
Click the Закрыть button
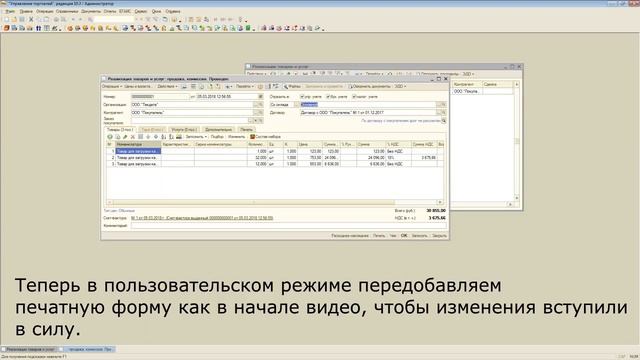(x=439, y=236)
